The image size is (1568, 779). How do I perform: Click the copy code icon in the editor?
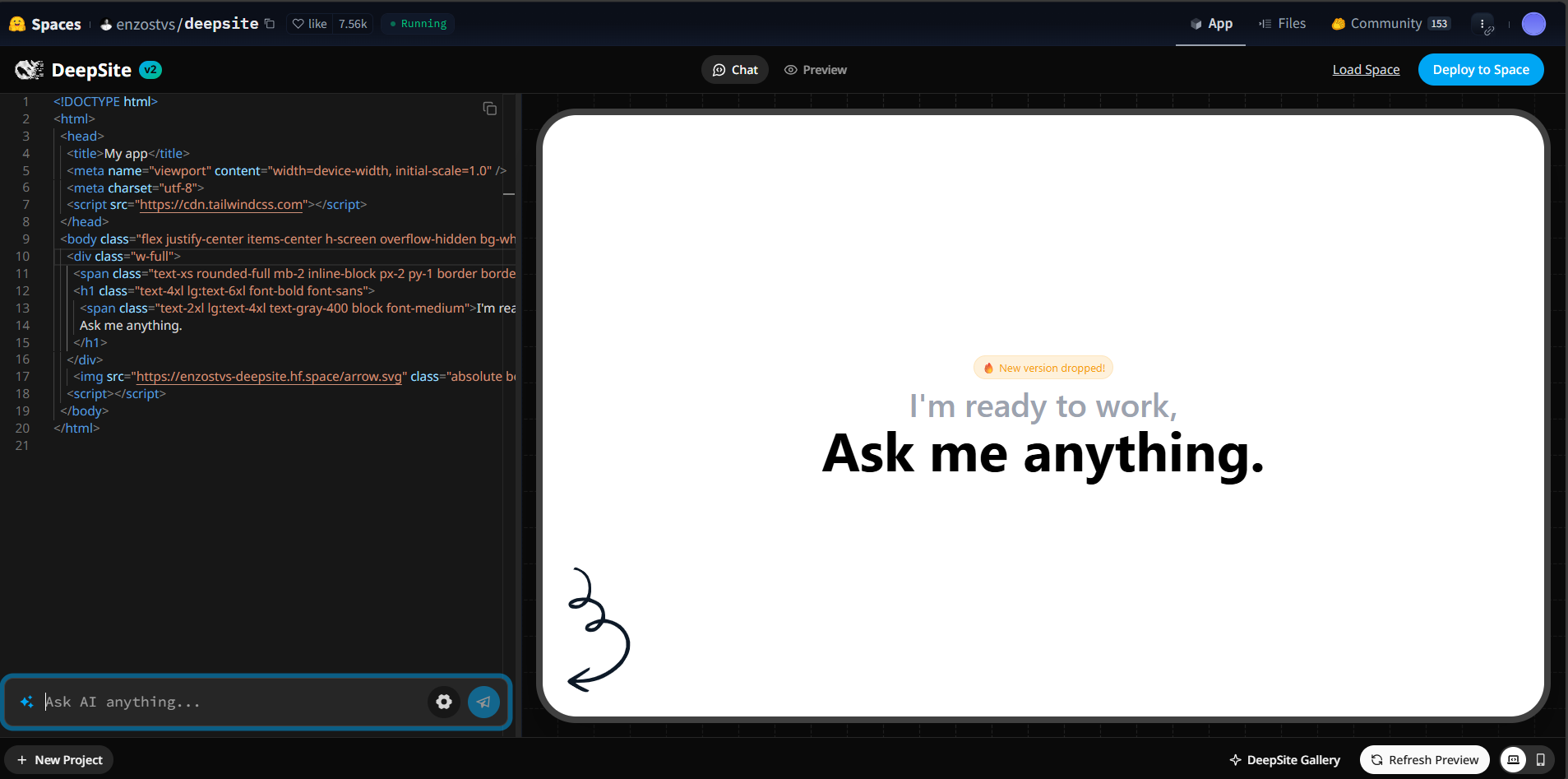point(489,108)
